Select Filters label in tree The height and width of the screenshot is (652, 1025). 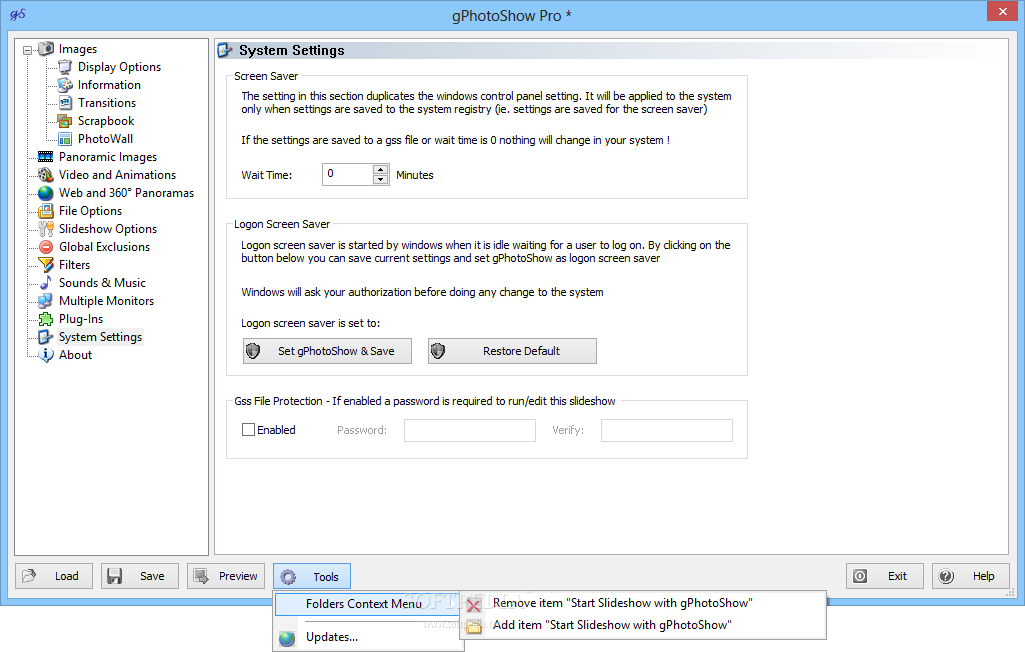tap(75, 265)
